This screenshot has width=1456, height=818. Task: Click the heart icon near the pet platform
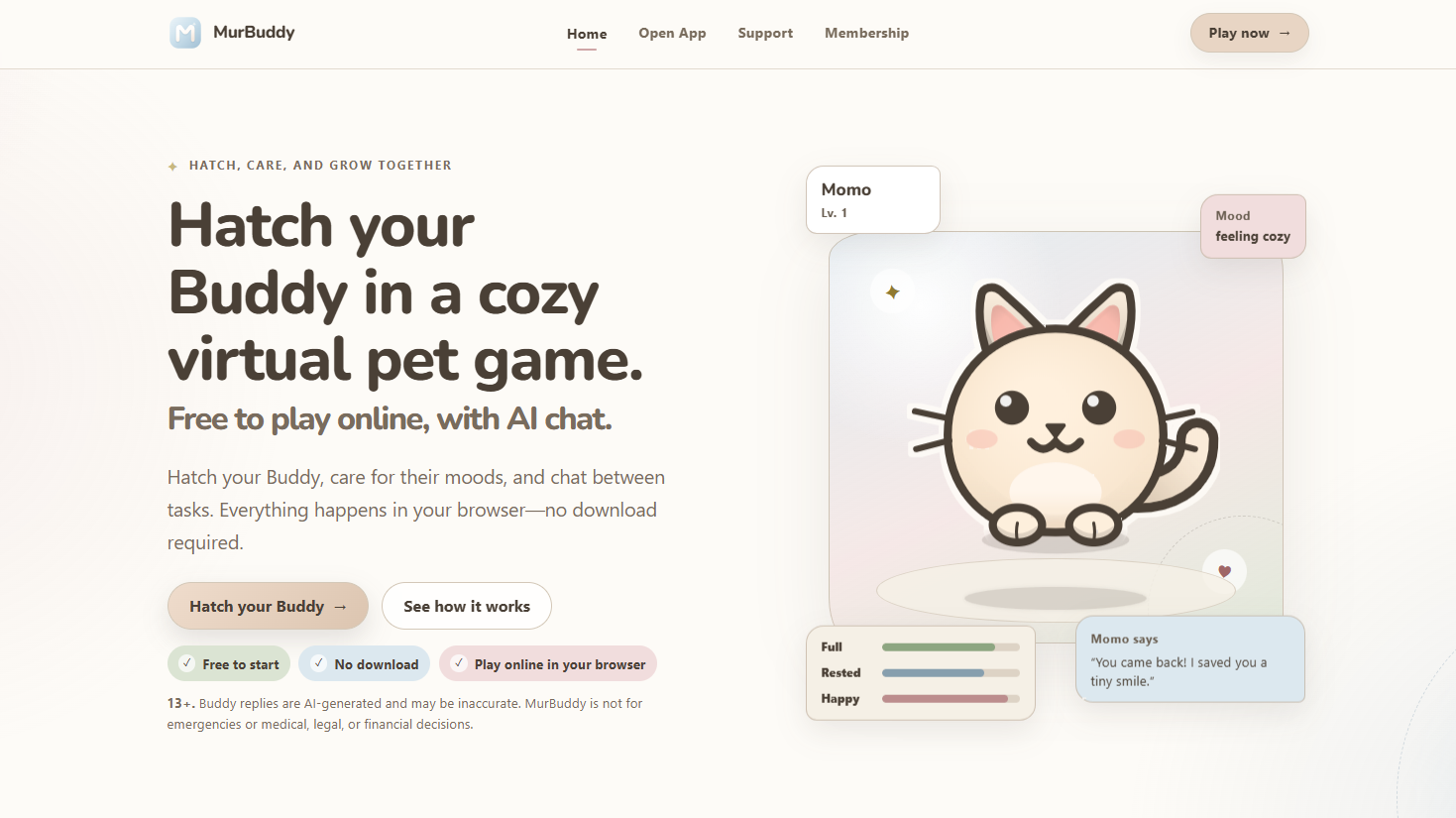[x=1224, y=571]
